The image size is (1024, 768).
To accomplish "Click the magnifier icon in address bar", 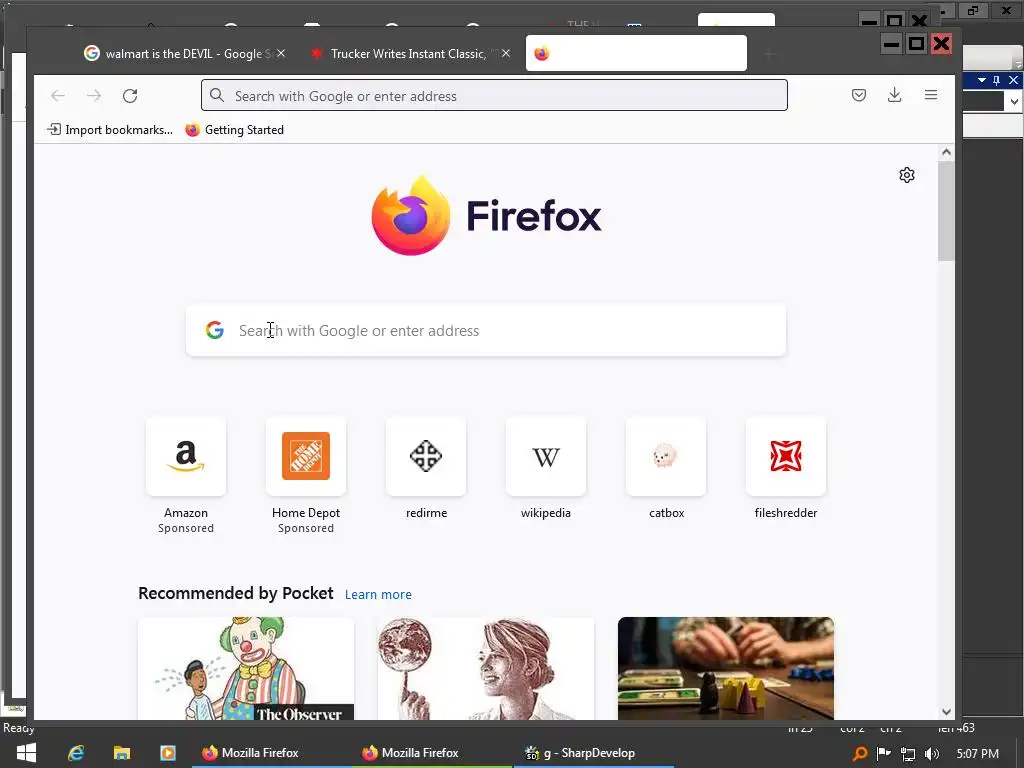I will (x=217, y=96).
